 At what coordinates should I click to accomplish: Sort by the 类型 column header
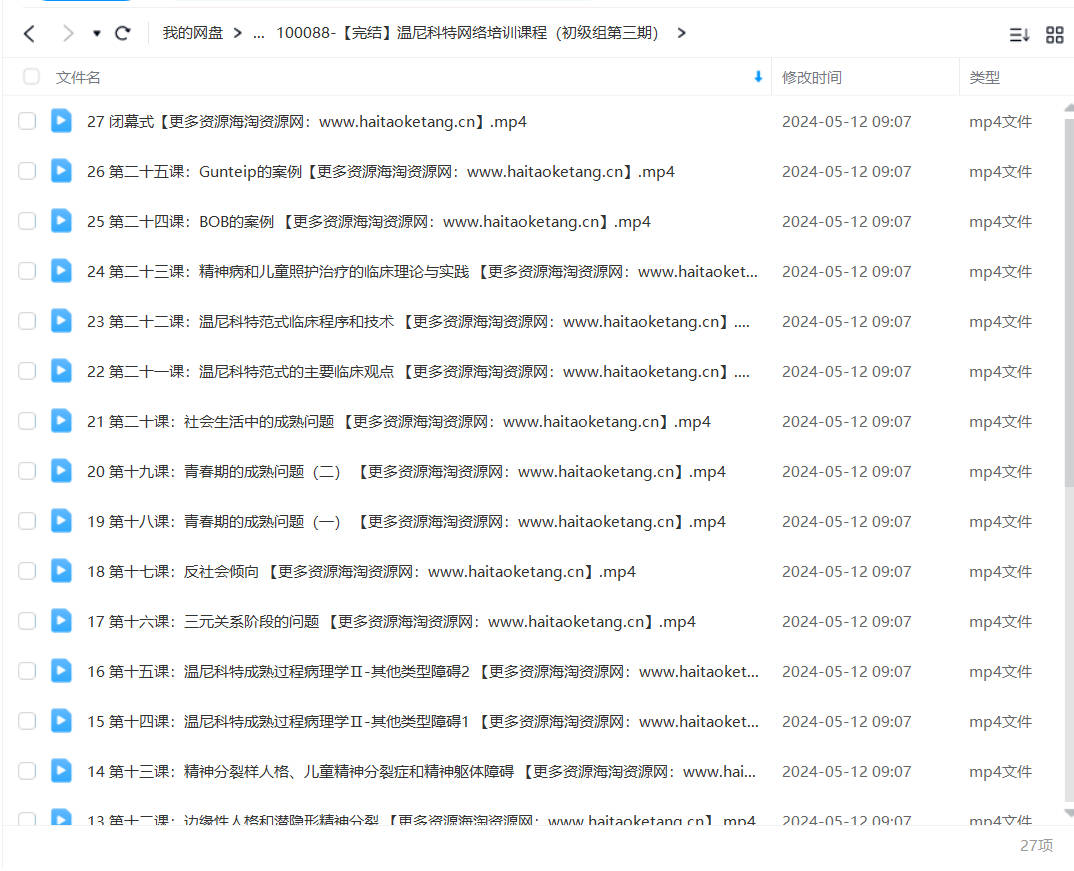click(984, 77)
